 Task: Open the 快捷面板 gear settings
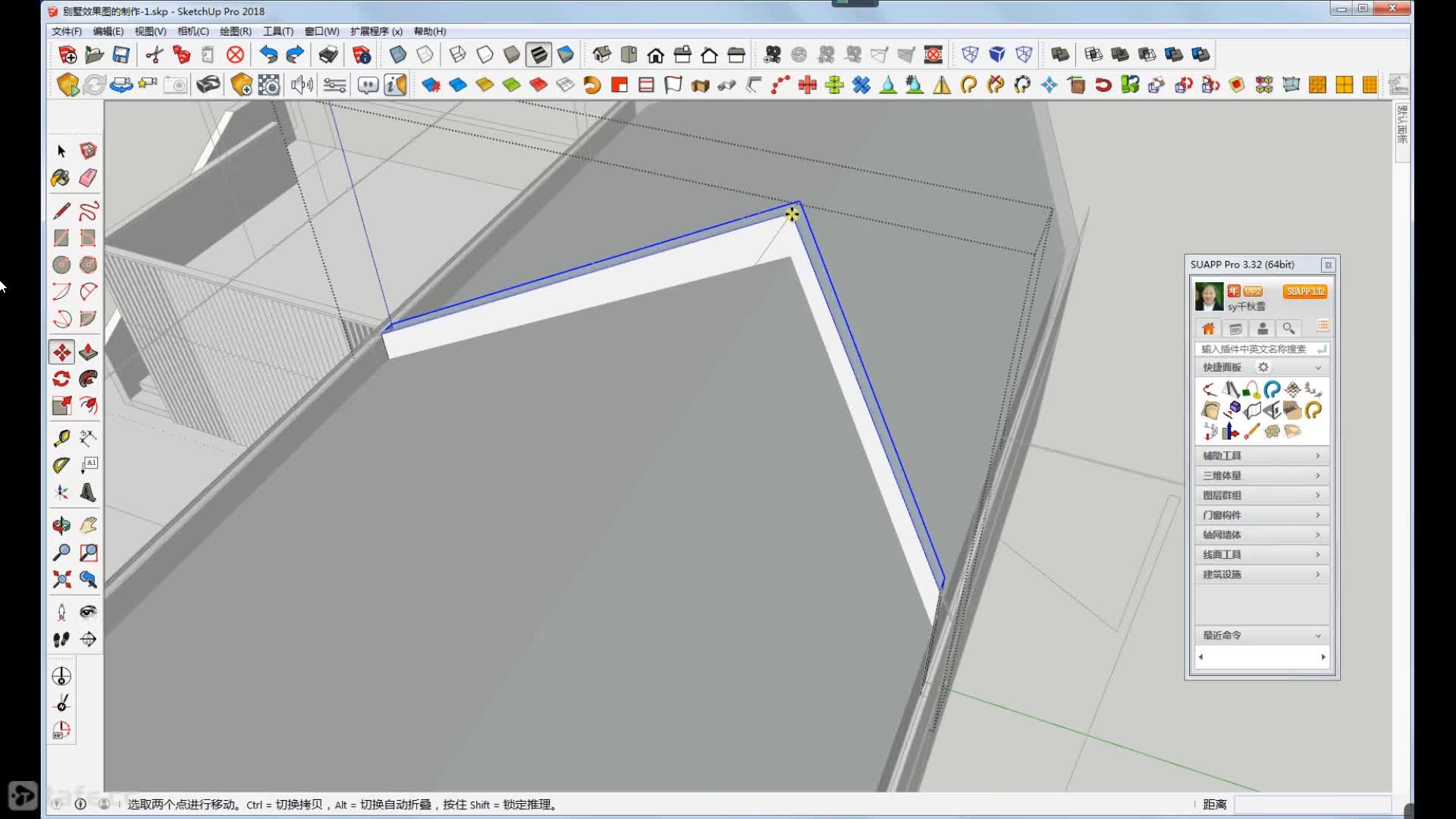[x=1263, y=367]
